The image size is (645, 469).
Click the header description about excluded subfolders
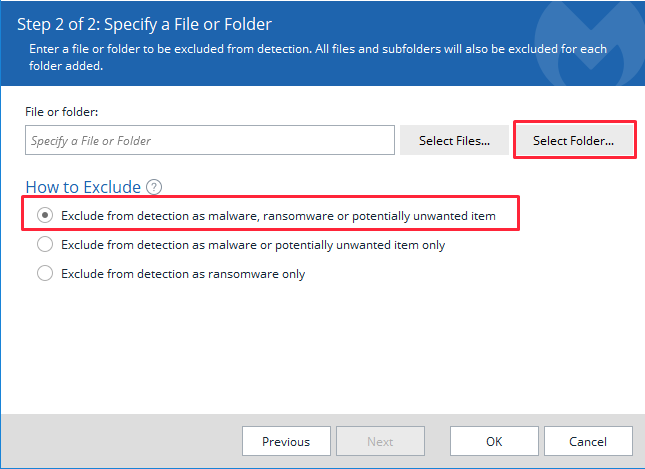[x=318, y=57]
